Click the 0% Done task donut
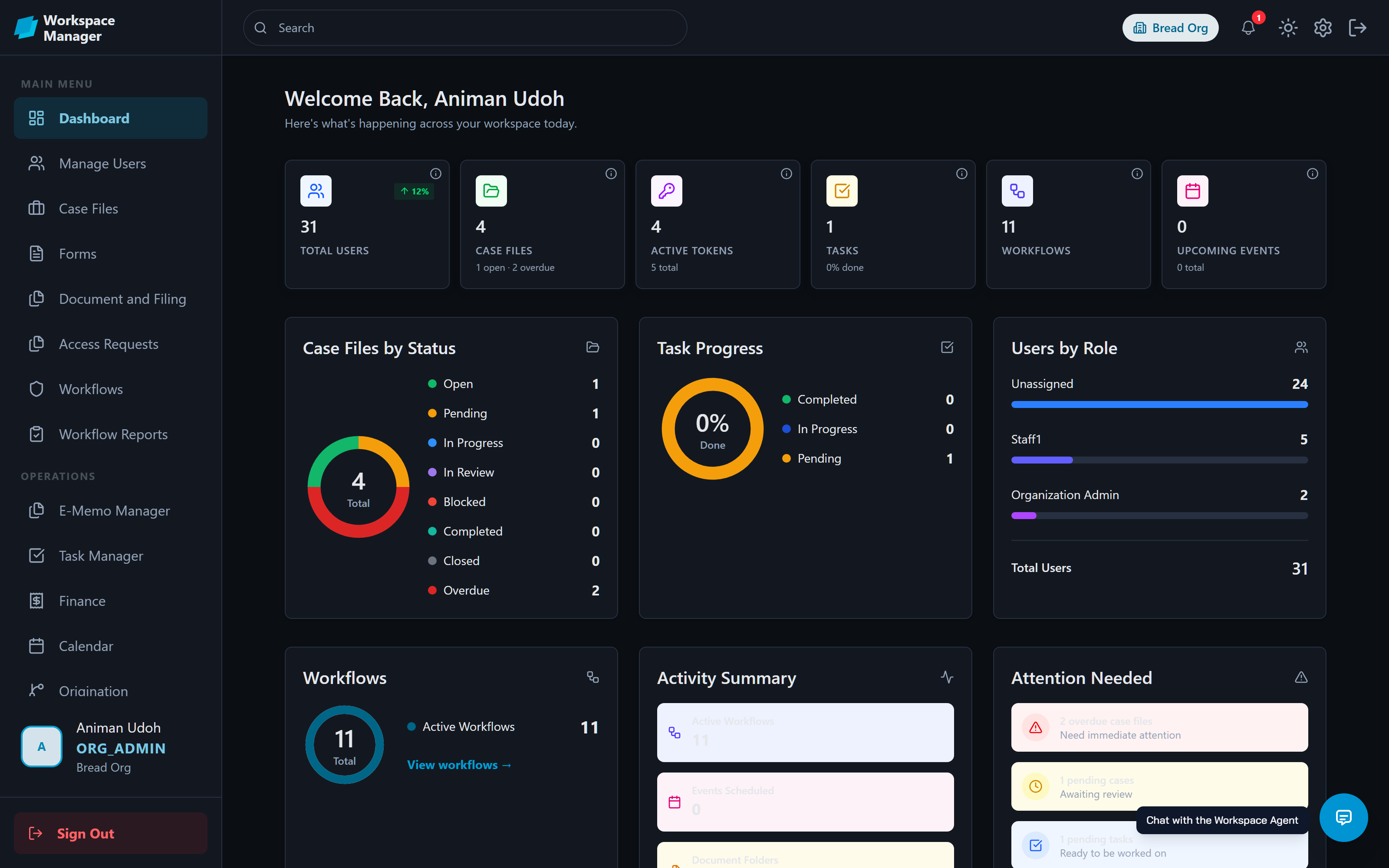Viewport: 1389px width, 868px height. [712, 429]
